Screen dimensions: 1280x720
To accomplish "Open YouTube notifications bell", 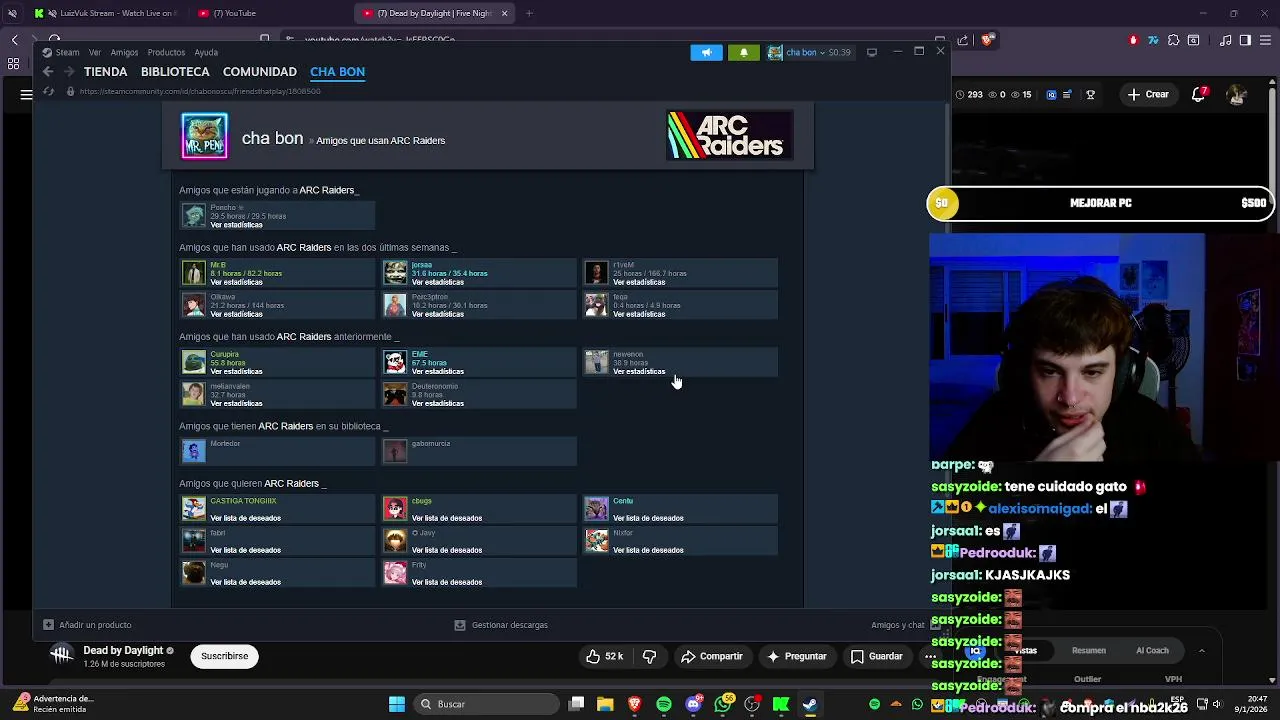I will pyautogui.click(x=1199, y=94).
